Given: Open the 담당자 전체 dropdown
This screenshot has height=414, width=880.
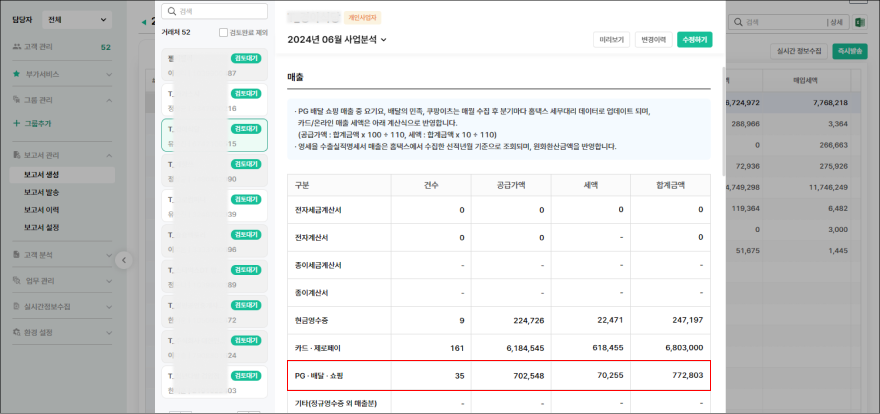Looking at the screenshot, I should [x=77, y=19].
